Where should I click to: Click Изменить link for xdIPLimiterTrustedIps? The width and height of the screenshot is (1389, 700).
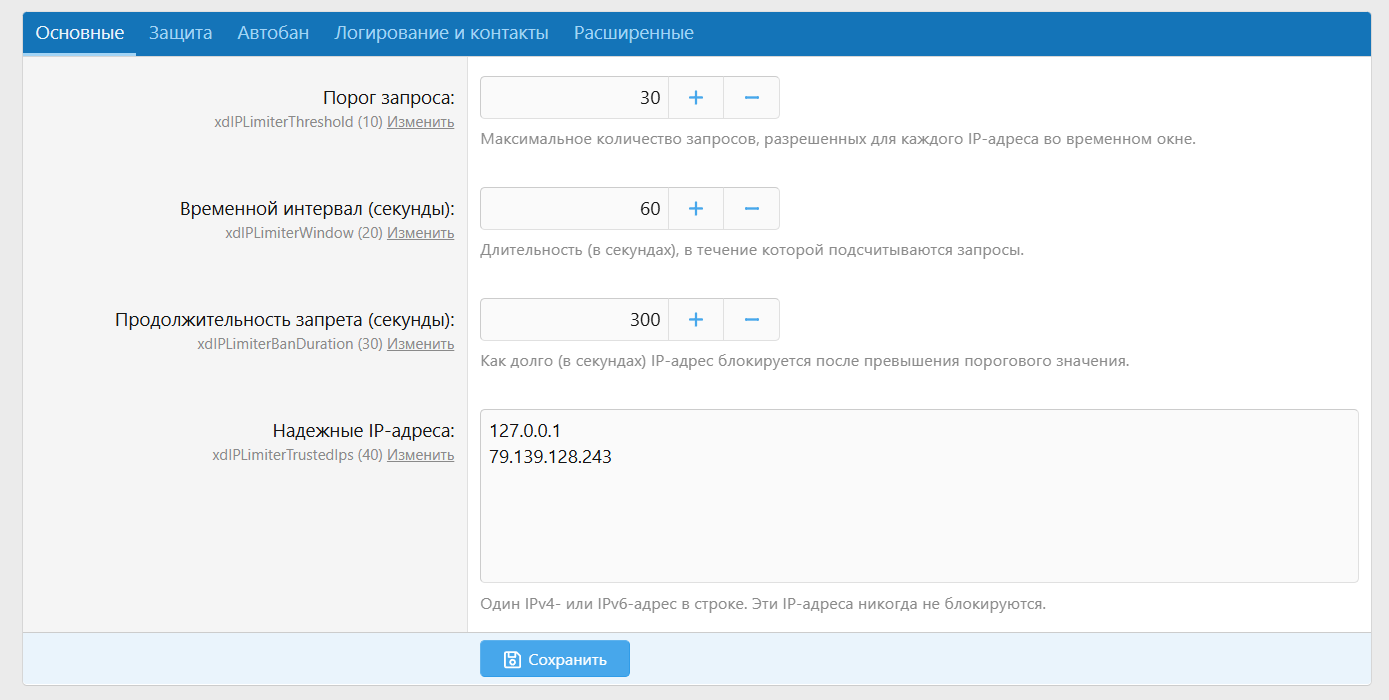[x=420, y=455]
